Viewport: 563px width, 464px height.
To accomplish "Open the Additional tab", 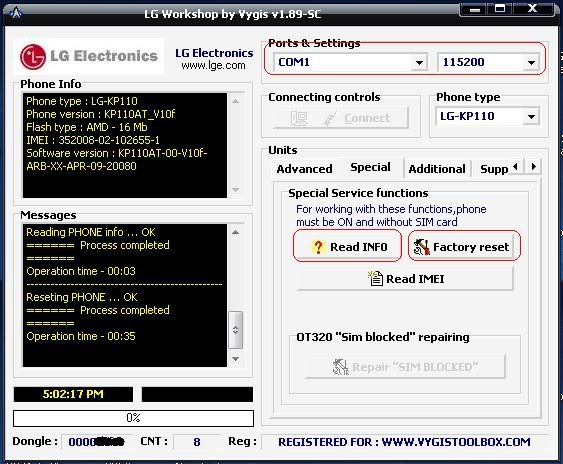I will click(x=437, y=169).
